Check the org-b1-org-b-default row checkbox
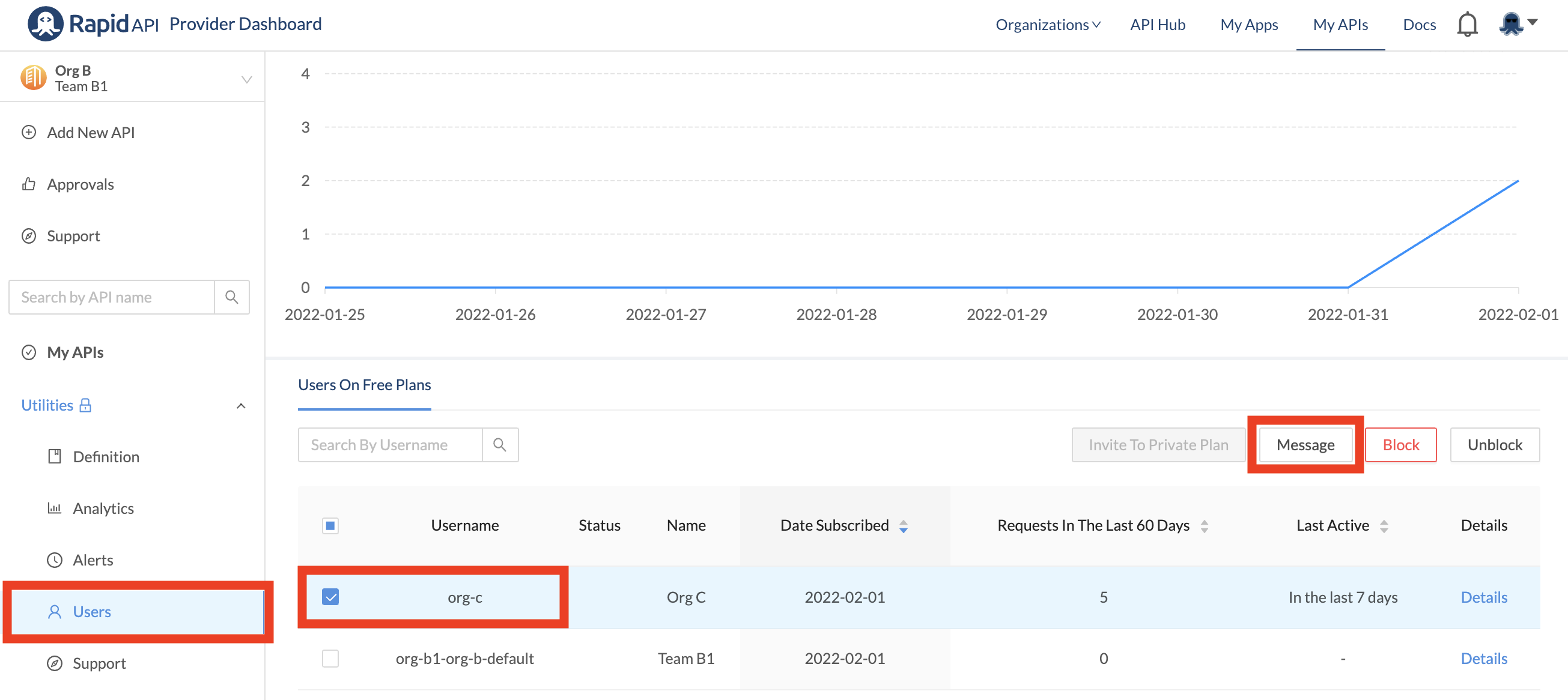Screen dimensions: 1568x700 point(330,658)
